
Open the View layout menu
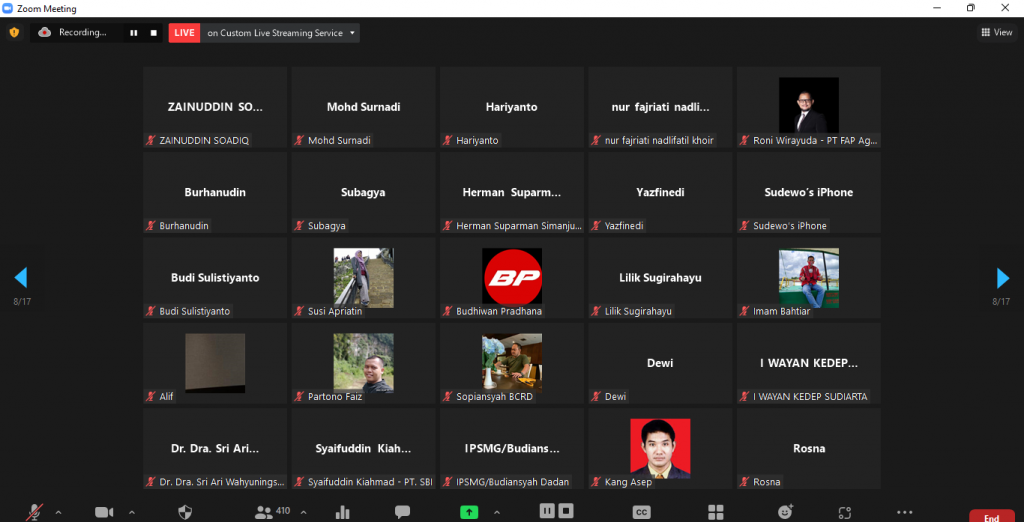996,33
